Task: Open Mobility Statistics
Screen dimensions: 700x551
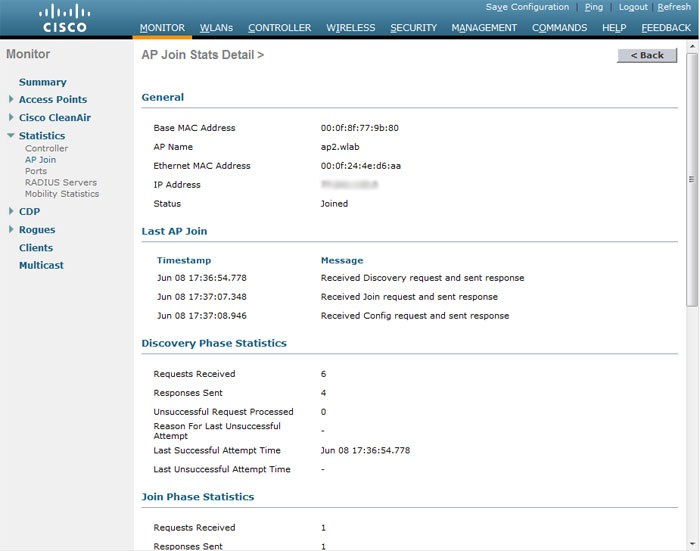Action: pyautogui.click(x=62, y=194)
